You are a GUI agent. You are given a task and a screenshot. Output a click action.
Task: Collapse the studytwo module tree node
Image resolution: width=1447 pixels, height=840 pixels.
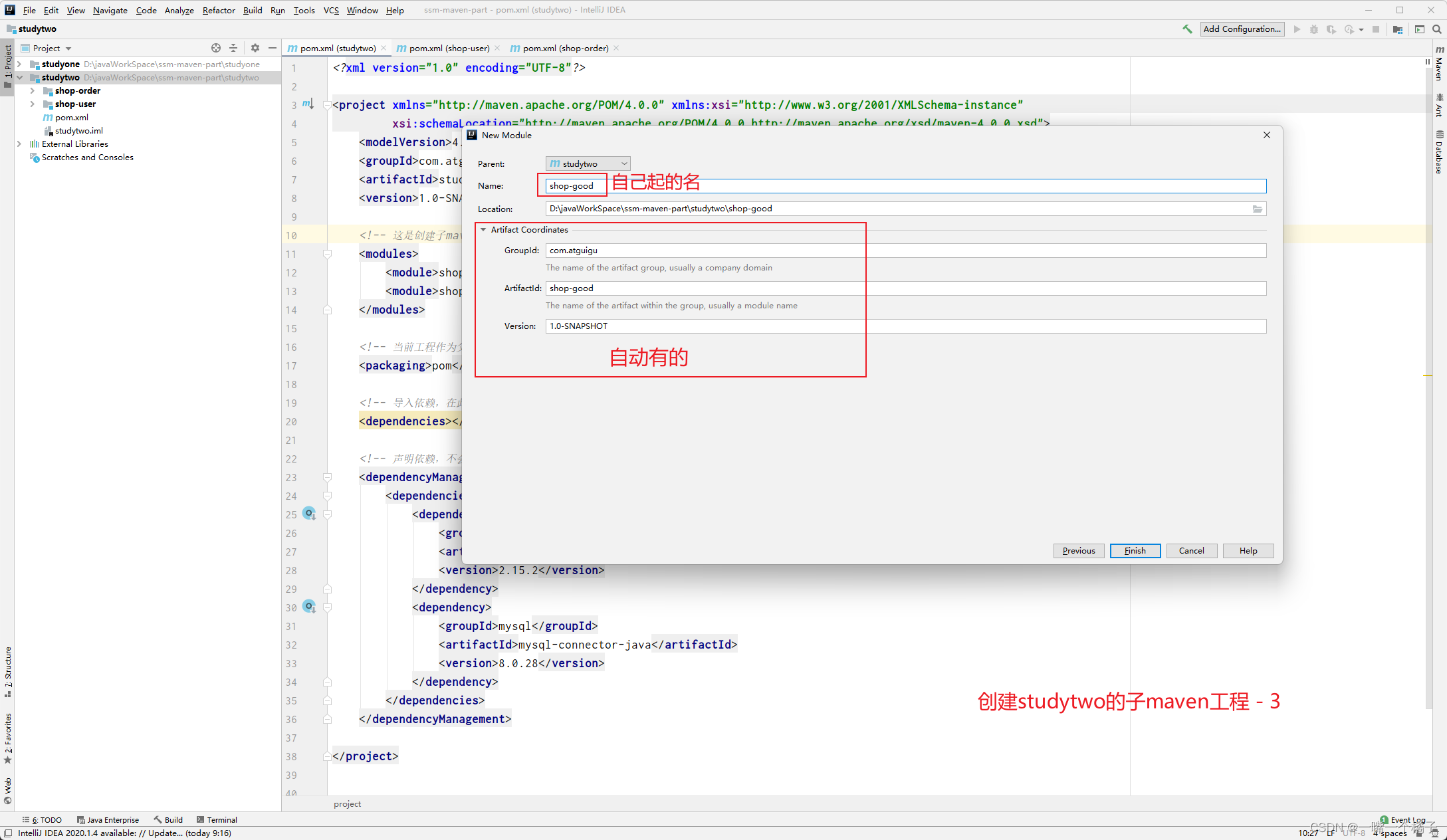19,77
